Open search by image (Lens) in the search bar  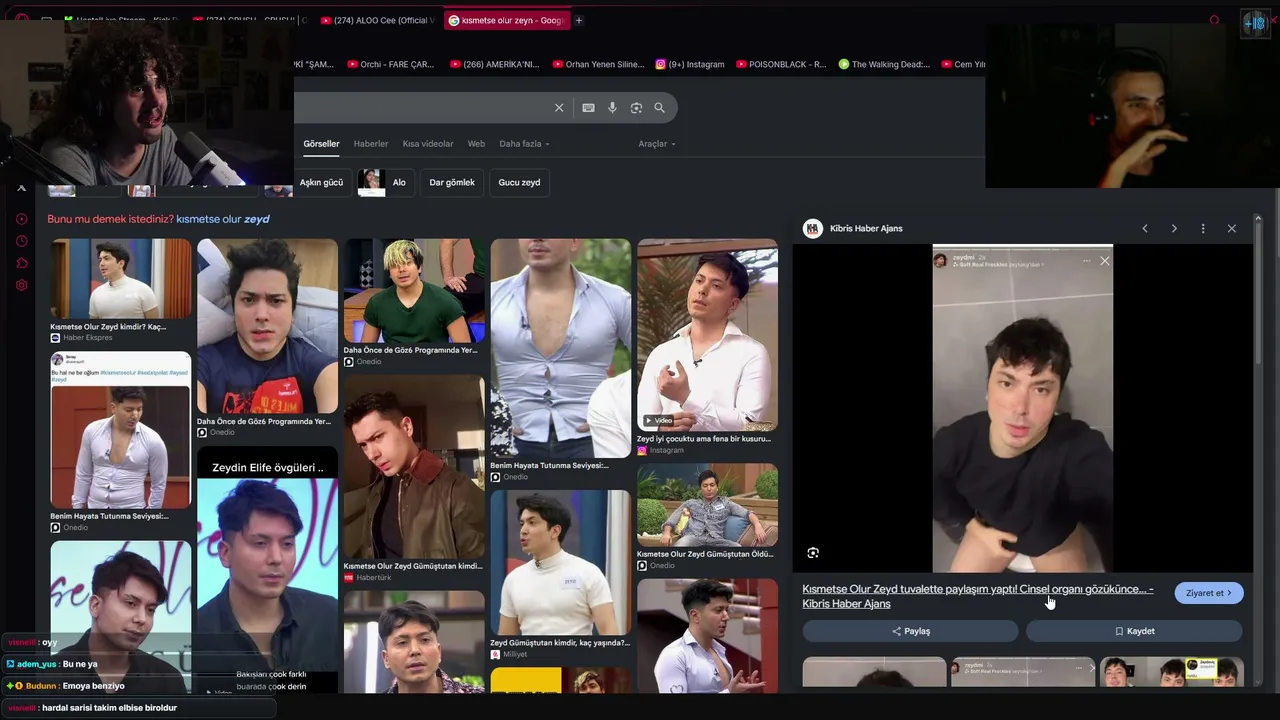point(636,108)
